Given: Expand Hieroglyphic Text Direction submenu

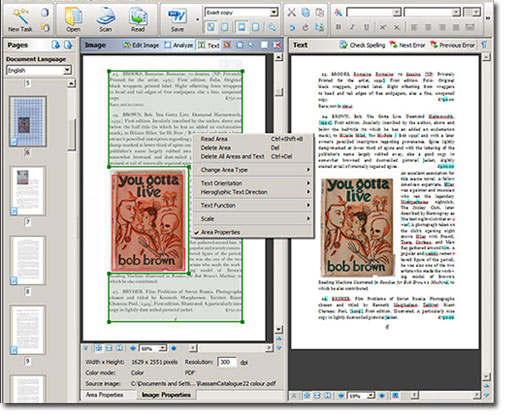Looking at the screenshot, I should click(253, 192).
